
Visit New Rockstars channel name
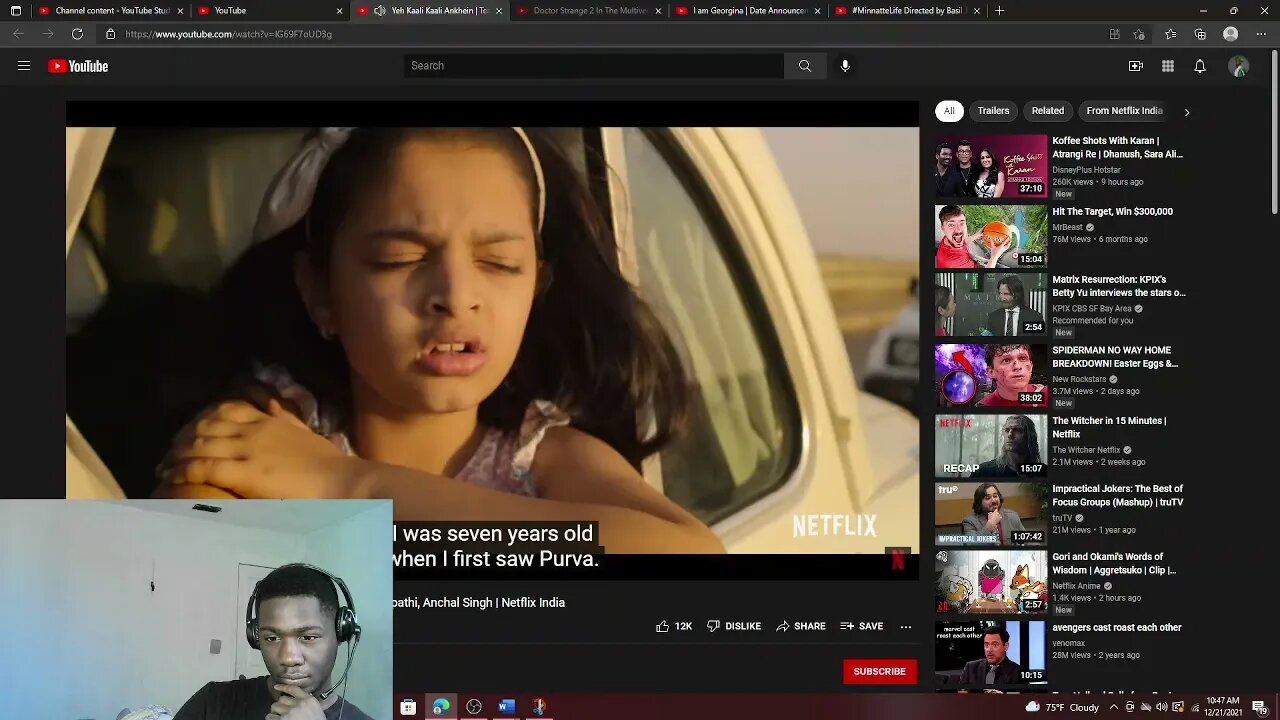pos(1079,379)
